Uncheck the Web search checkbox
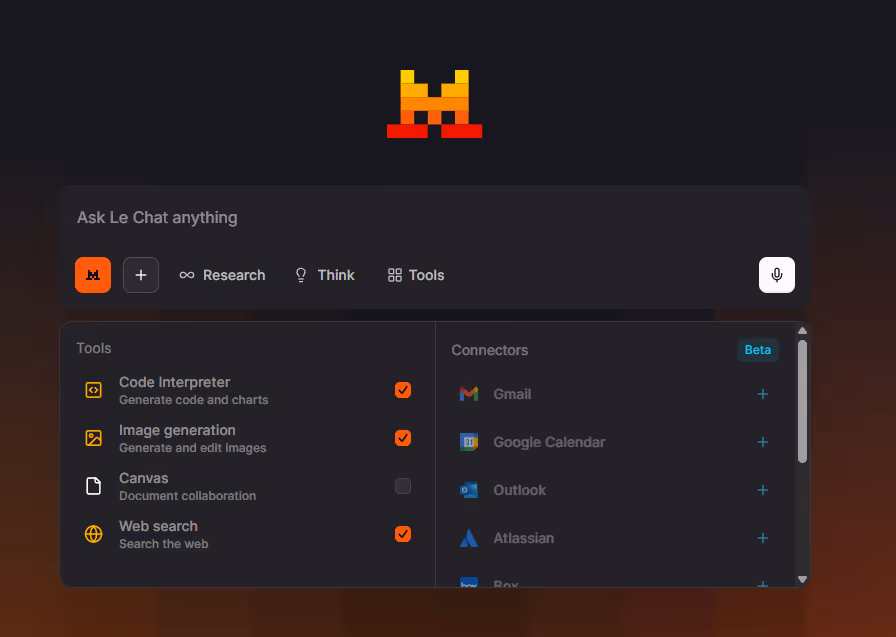The width and height of the screenshot is (896, 637). (403, 534)
